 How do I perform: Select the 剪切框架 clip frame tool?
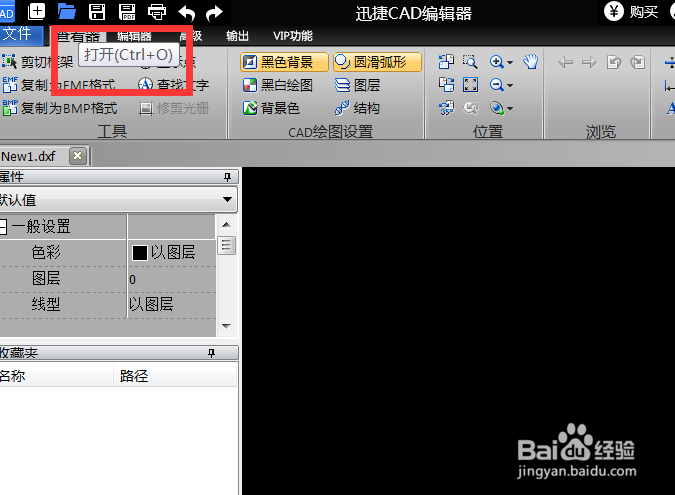[37, 62]
